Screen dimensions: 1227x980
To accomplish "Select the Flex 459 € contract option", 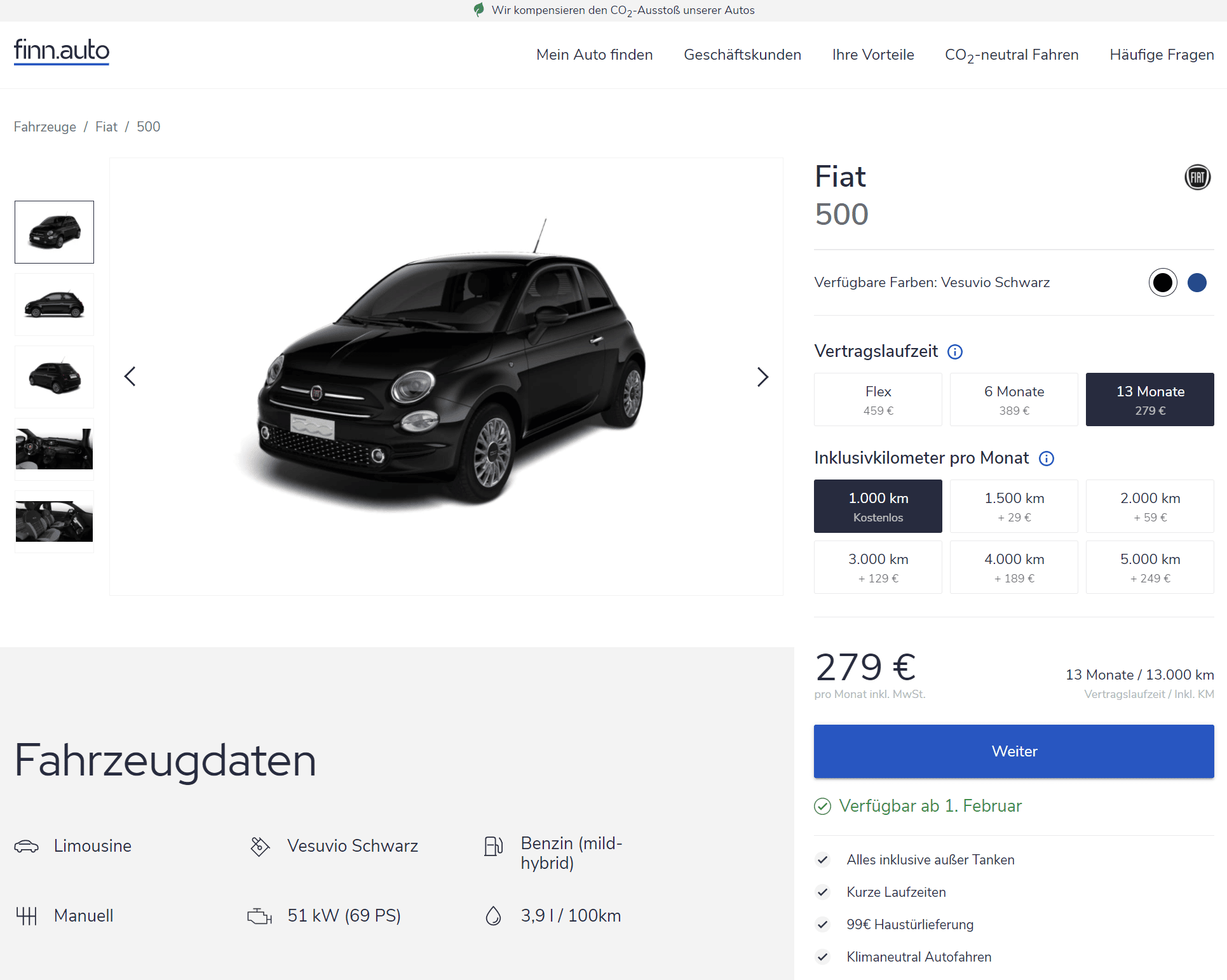I will [x=878, y=399].
